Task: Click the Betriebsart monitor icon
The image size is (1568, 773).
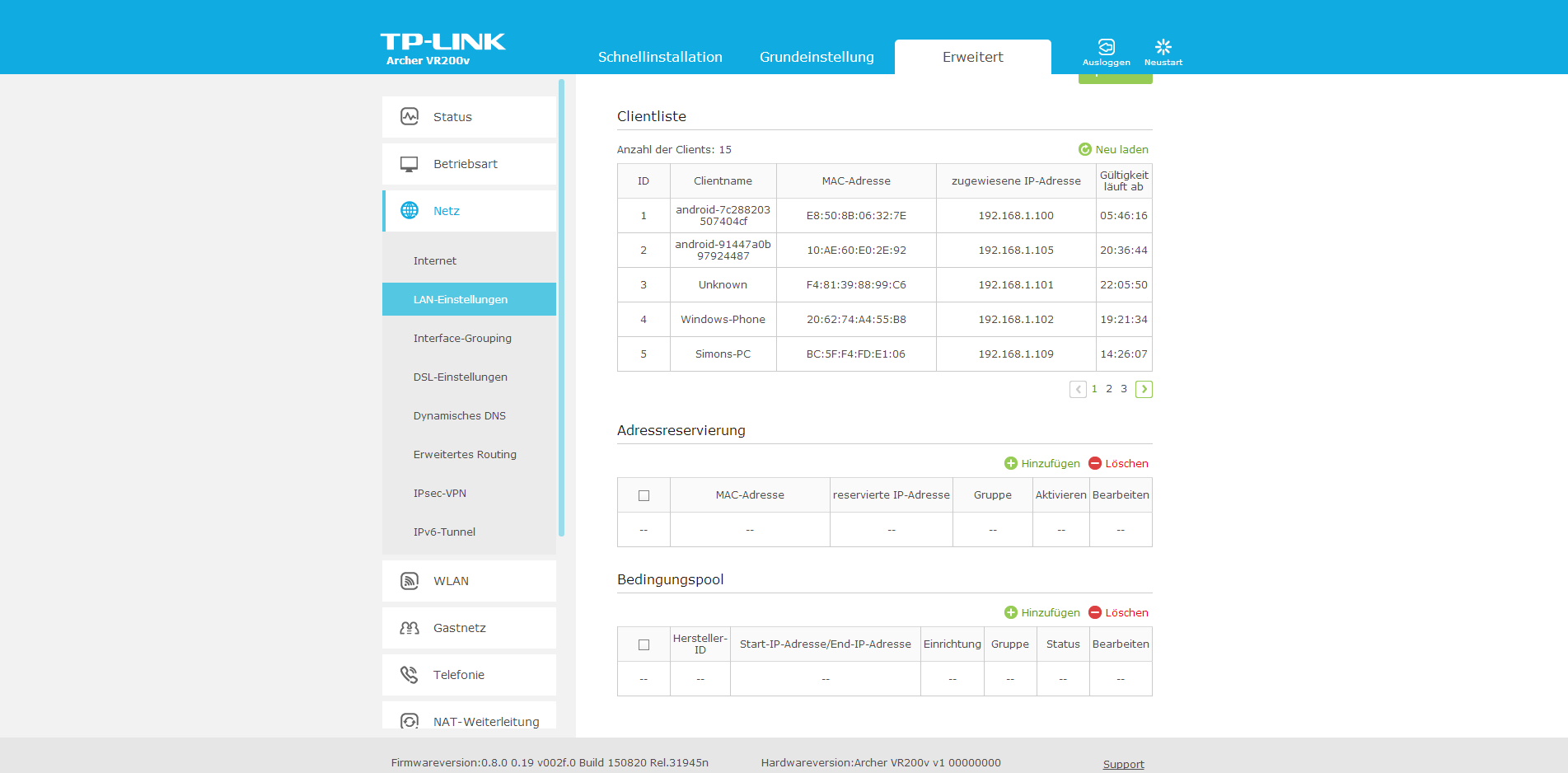Action: (x=410, y=164)
